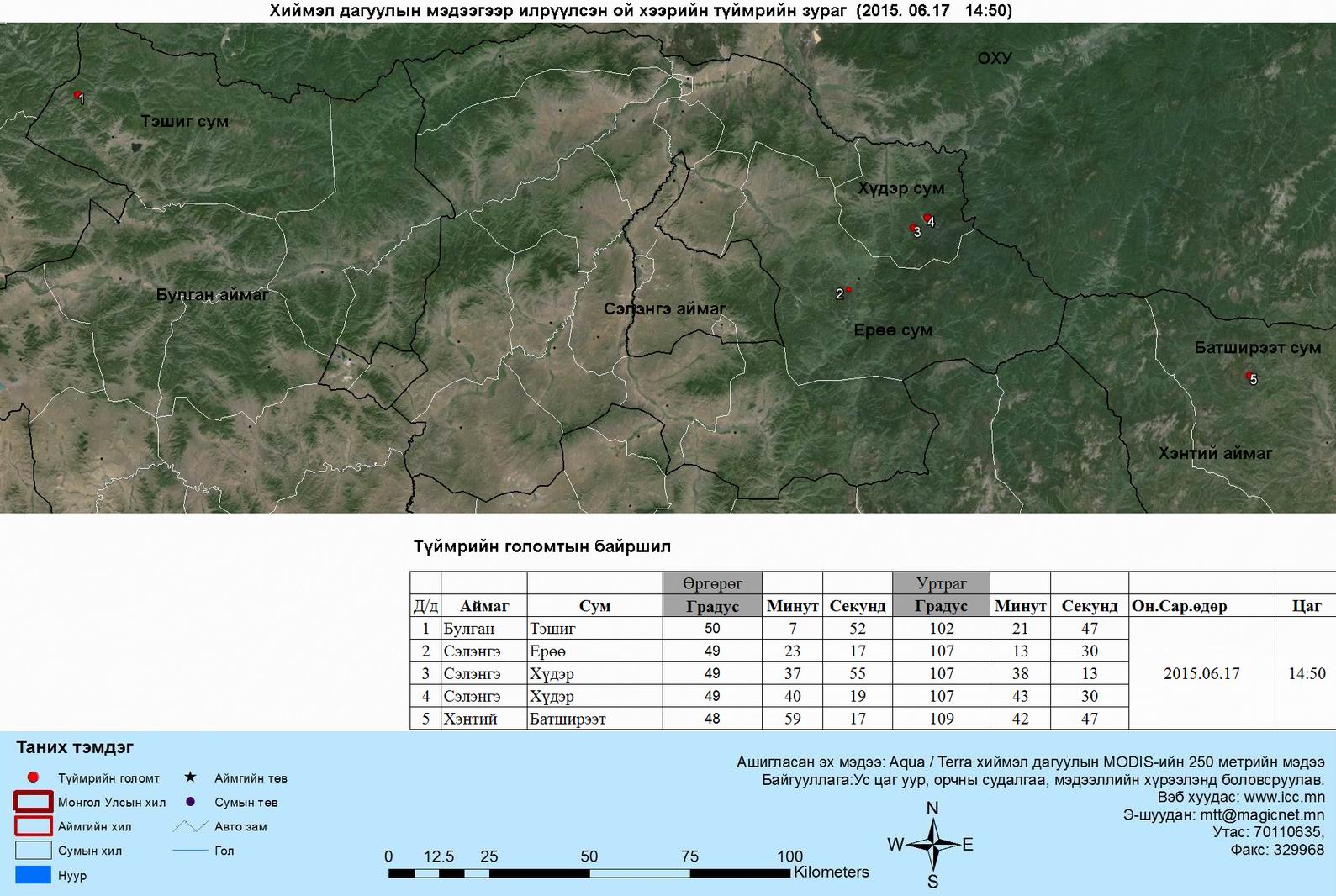Click the Аймгийн төв star legend icon
The image size is (1336, 896).
[190, 777]
